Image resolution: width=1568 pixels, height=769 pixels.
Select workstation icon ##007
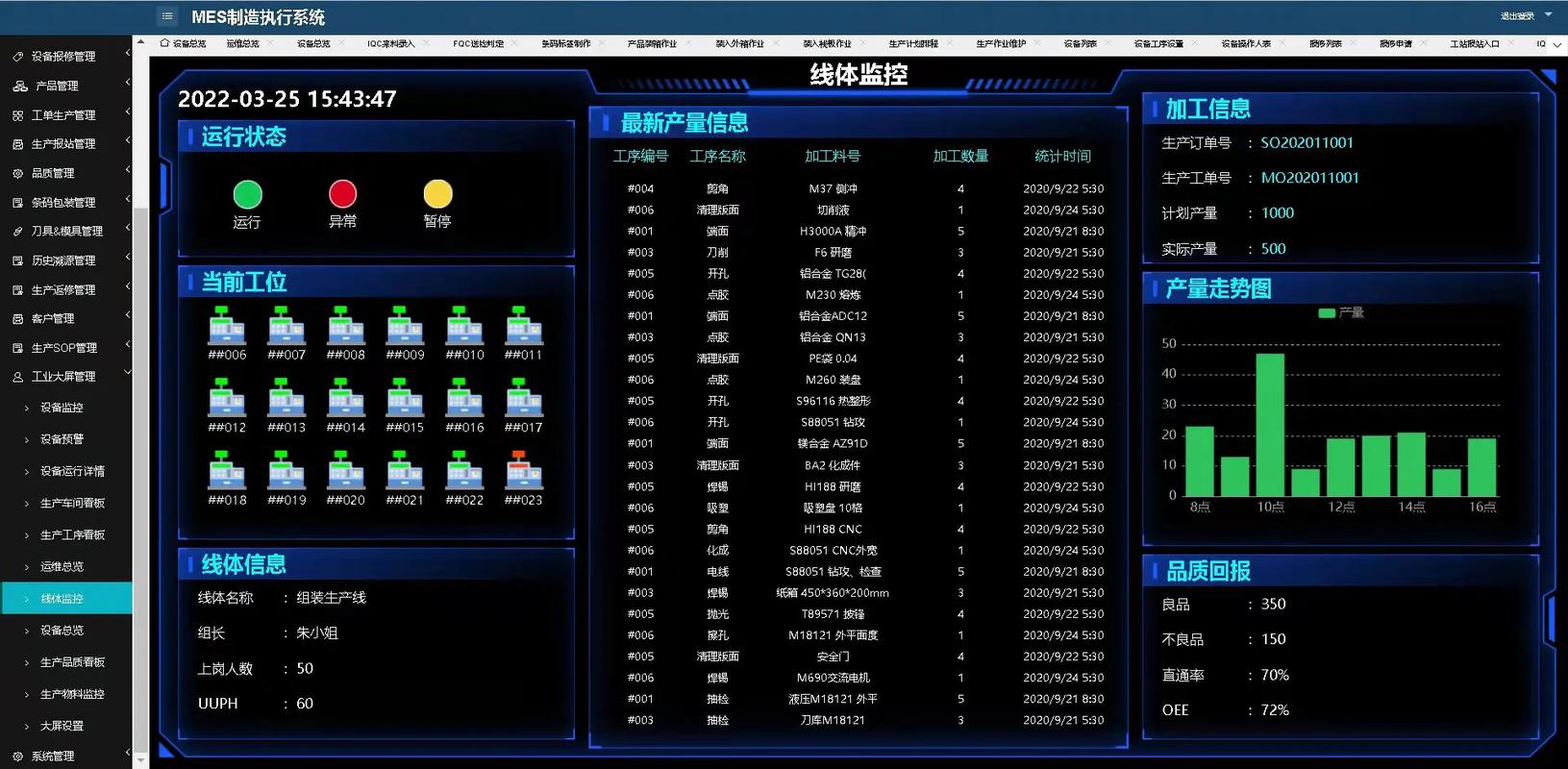pos(286,326)
